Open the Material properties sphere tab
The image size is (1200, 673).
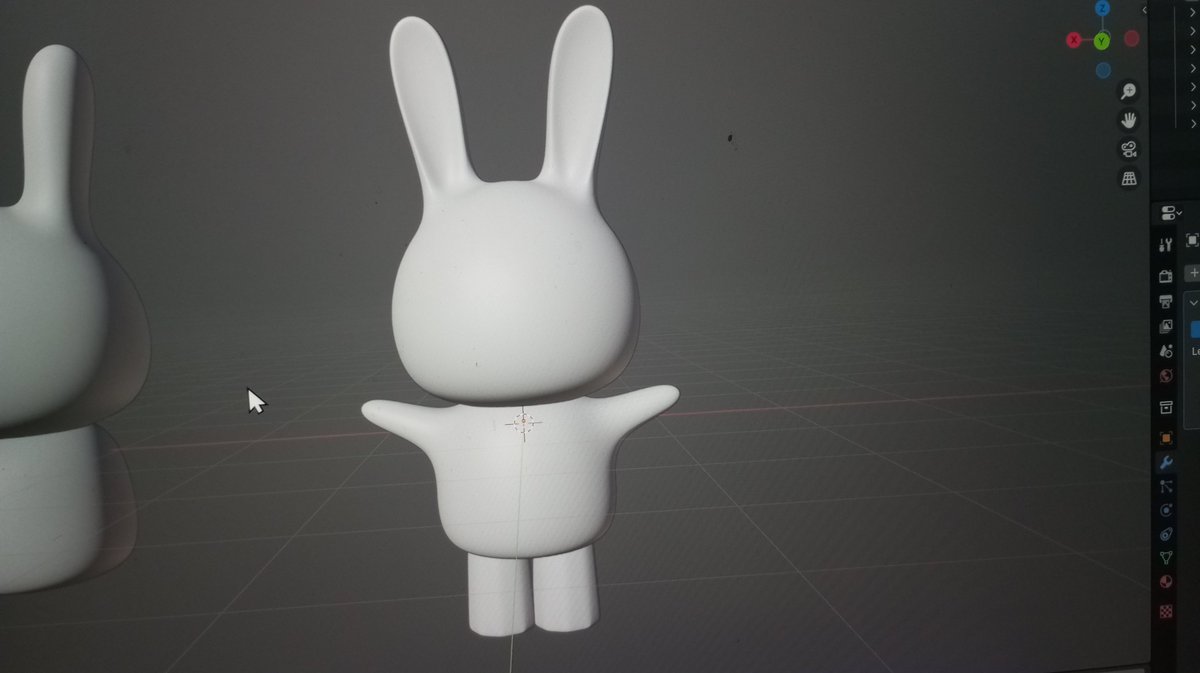coord(1165,582)
